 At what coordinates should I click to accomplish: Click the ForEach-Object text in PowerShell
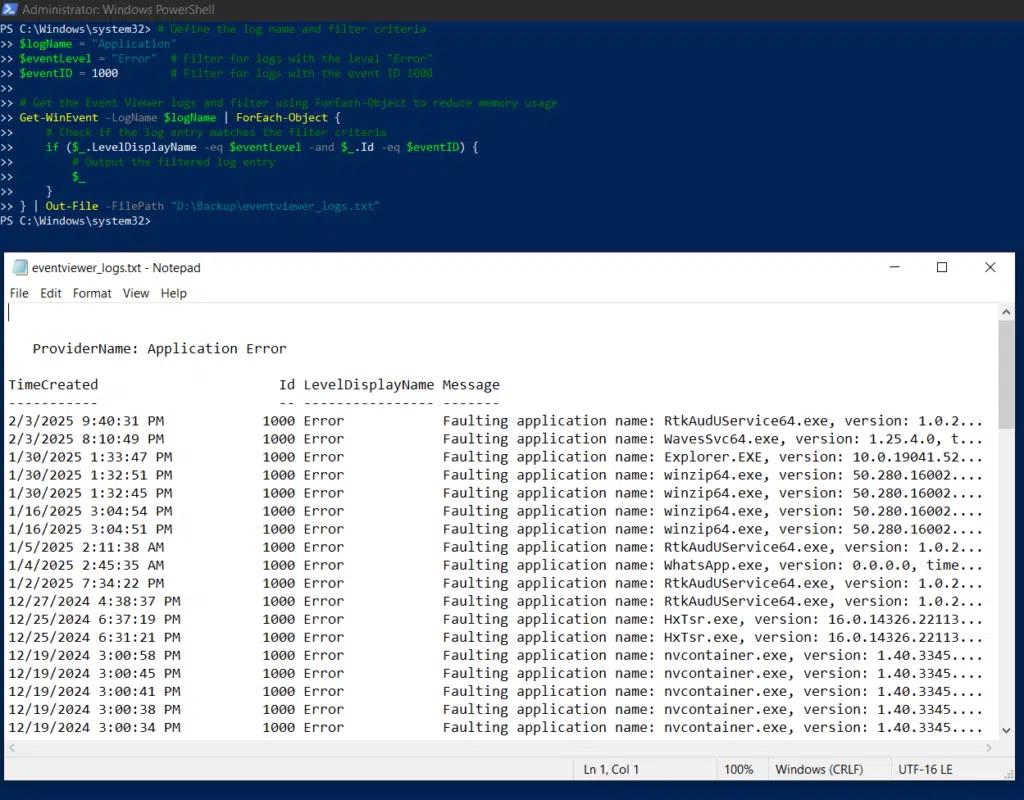(x=281, y=118)
